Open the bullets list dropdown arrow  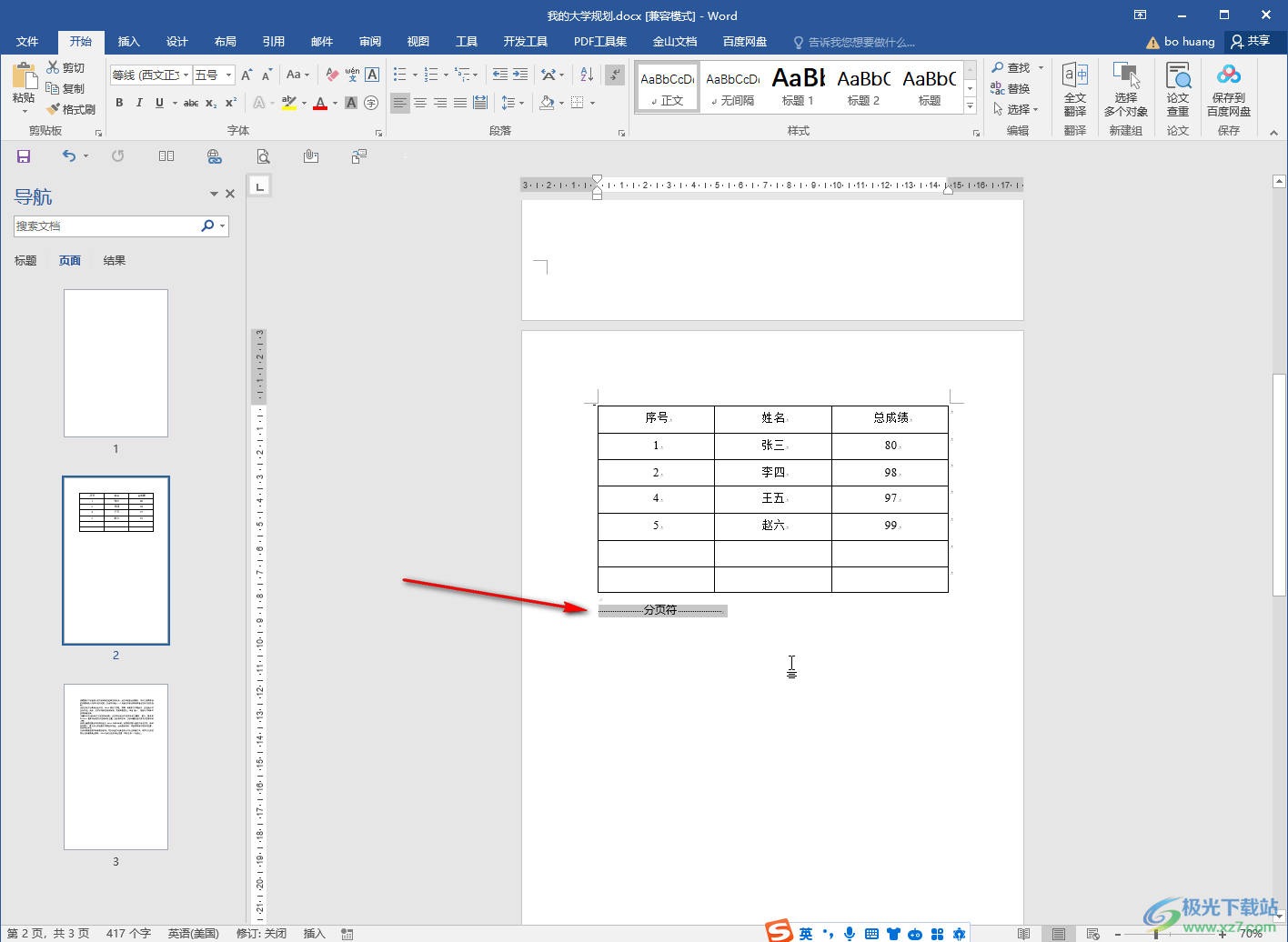pos(415,75)
